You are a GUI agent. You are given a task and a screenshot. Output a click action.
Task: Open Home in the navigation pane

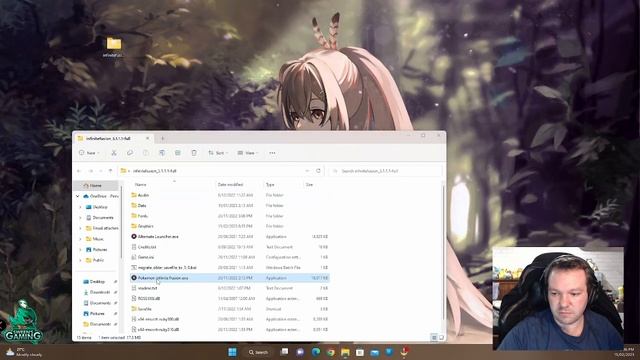[96, 185]
